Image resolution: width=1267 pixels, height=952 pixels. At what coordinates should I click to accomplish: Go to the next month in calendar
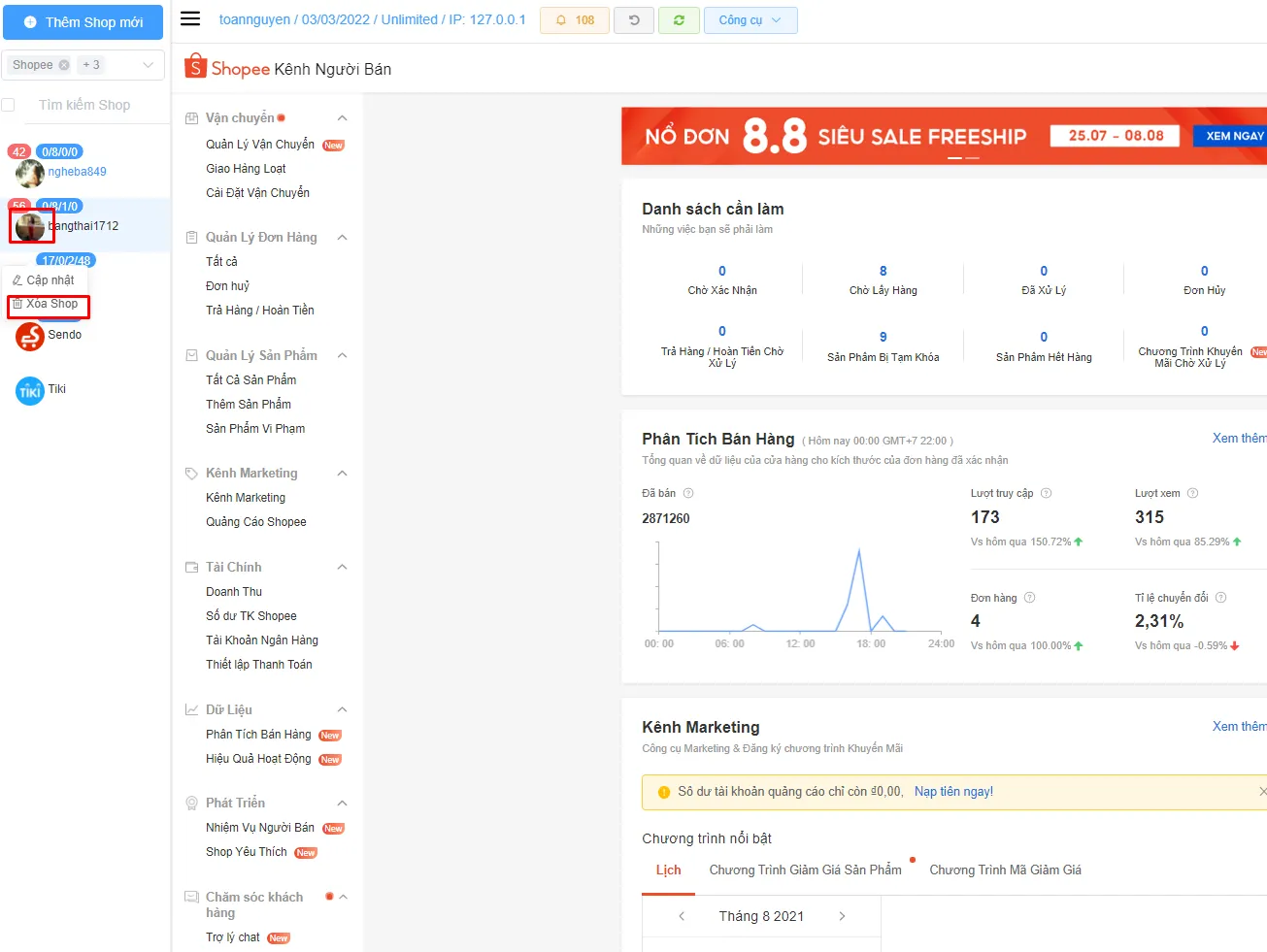(x=842, y=916)
